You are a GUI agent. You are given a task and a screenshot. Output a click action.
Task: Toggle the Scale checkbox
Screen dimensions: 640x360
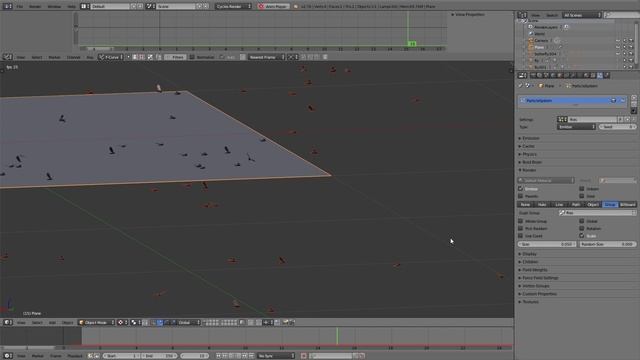coord(582,236)
